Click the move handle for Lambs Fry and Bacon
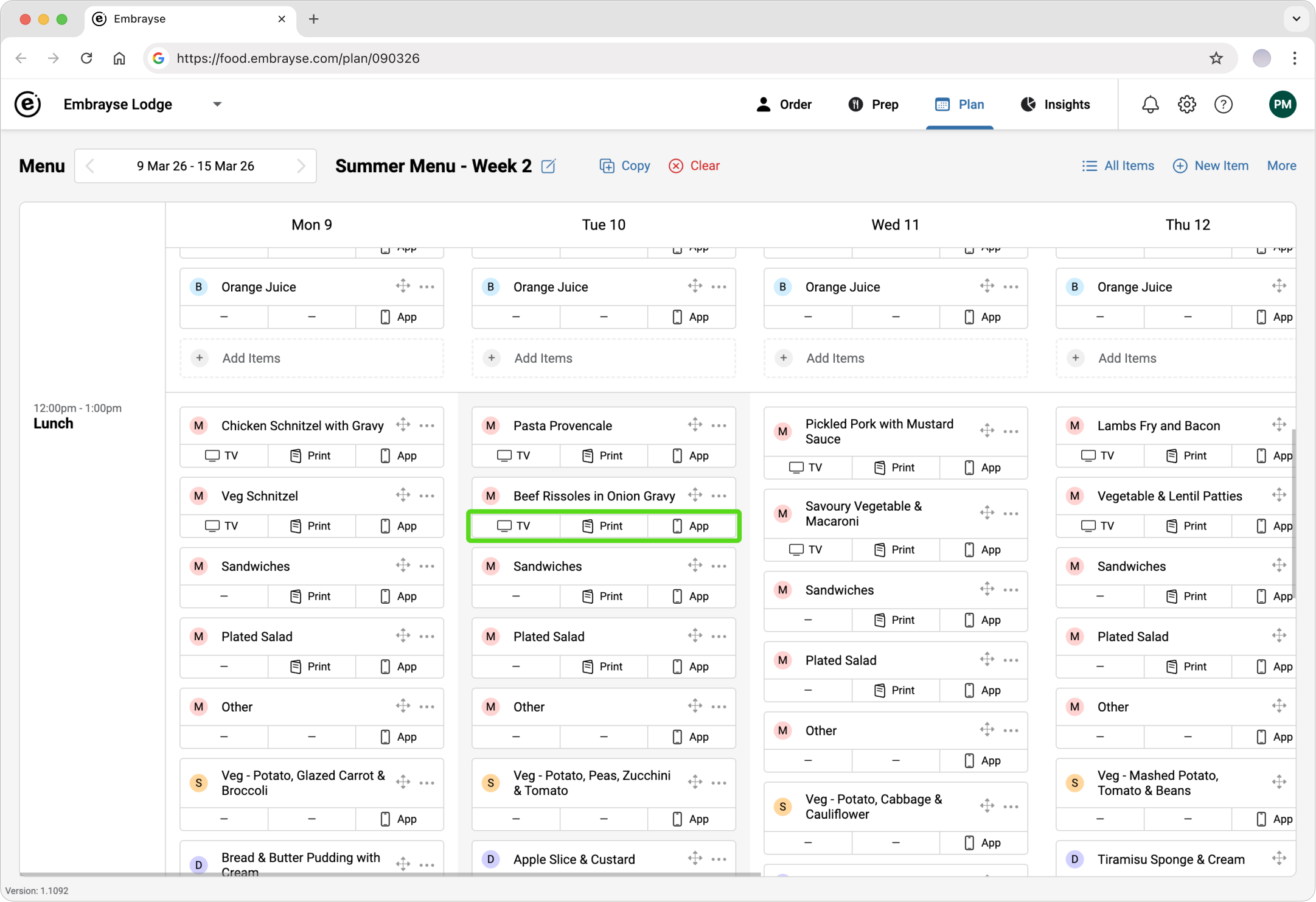Viewport: 1316px width, 902px height. 1278,425
